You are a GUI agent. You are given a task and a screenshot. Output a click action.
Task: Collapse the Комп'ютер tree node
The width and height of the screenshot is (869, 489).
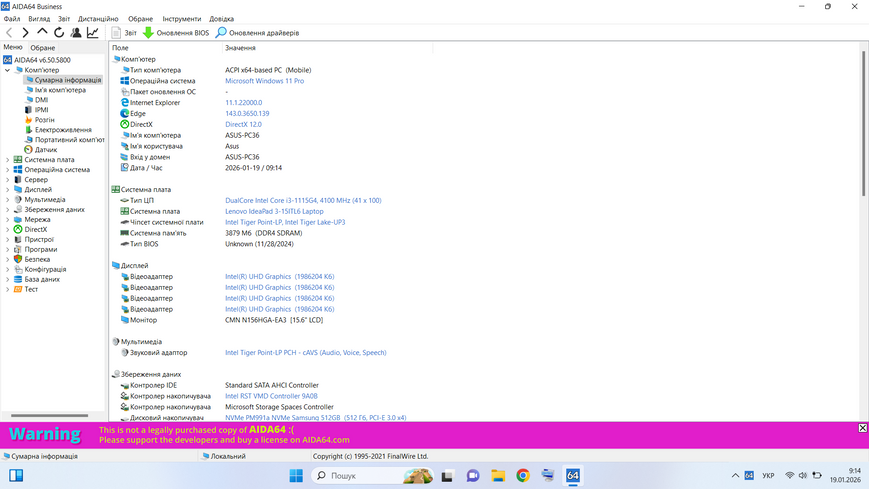[7, 70]
